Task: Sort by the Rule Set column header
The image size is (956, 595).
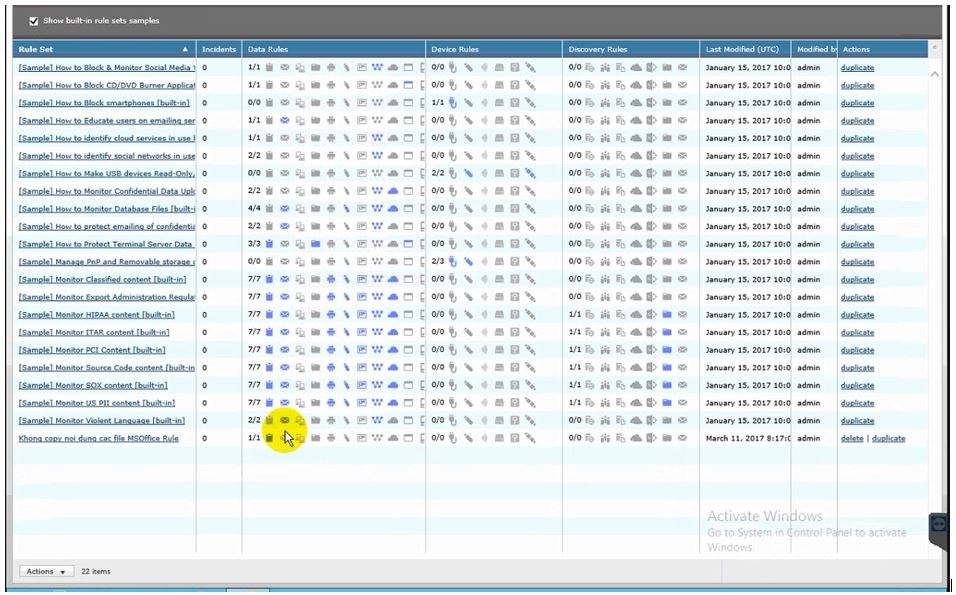Action: (x=100, y=49)
